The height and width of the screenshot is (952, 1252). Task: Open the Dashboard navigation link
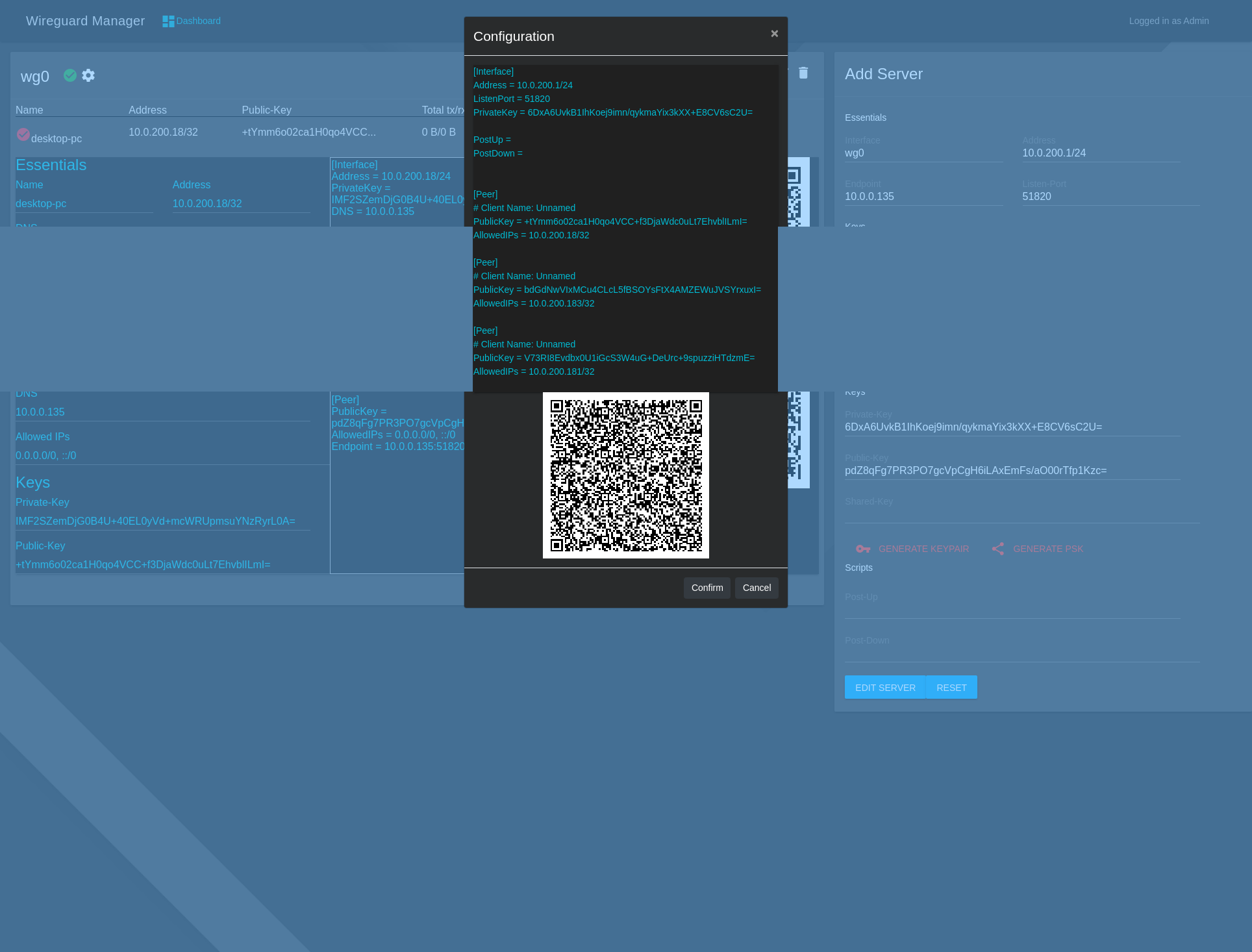tap(198, 21)
